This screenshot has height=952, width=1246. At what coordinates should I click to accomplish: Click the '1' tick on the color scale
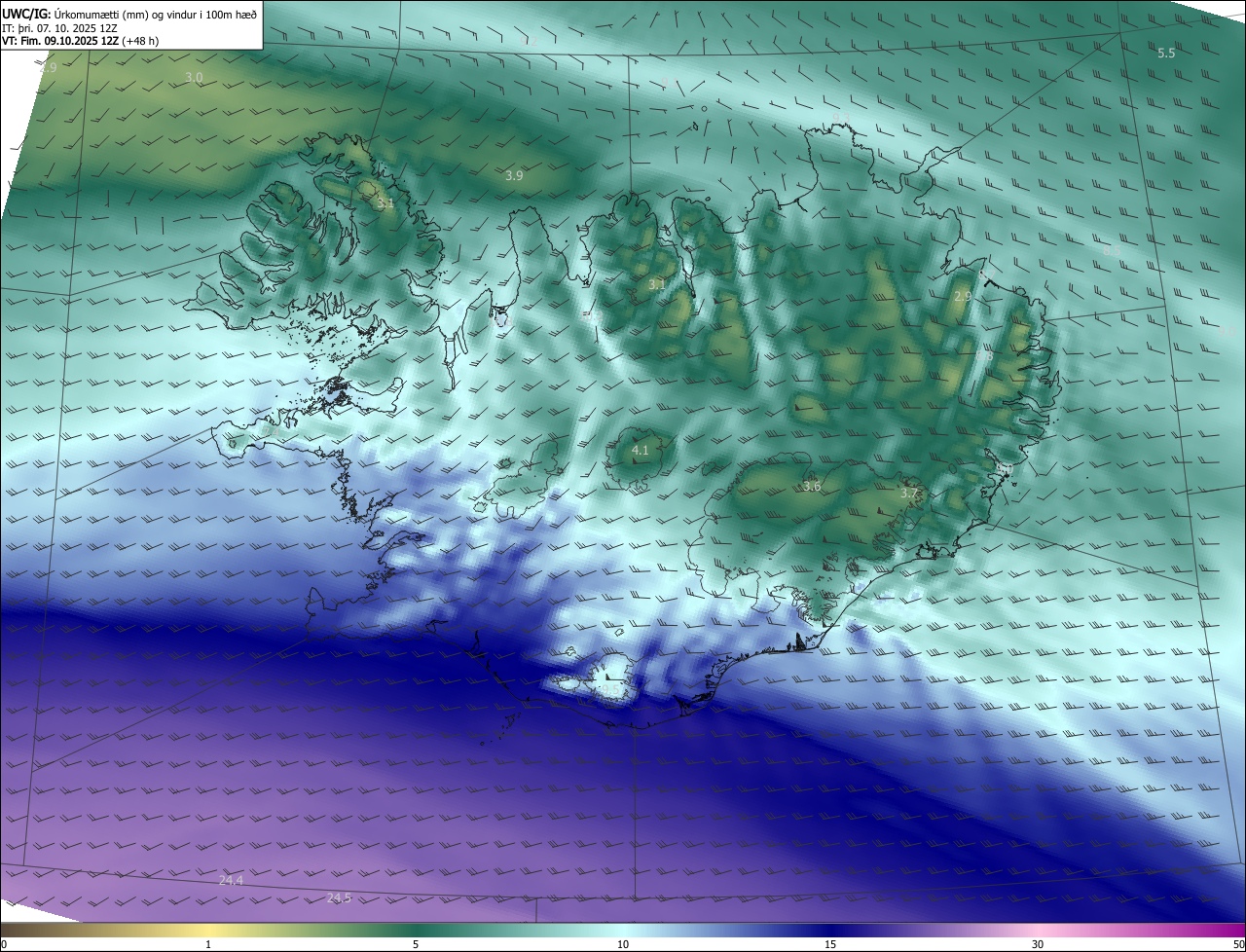(x=208, y=944)
